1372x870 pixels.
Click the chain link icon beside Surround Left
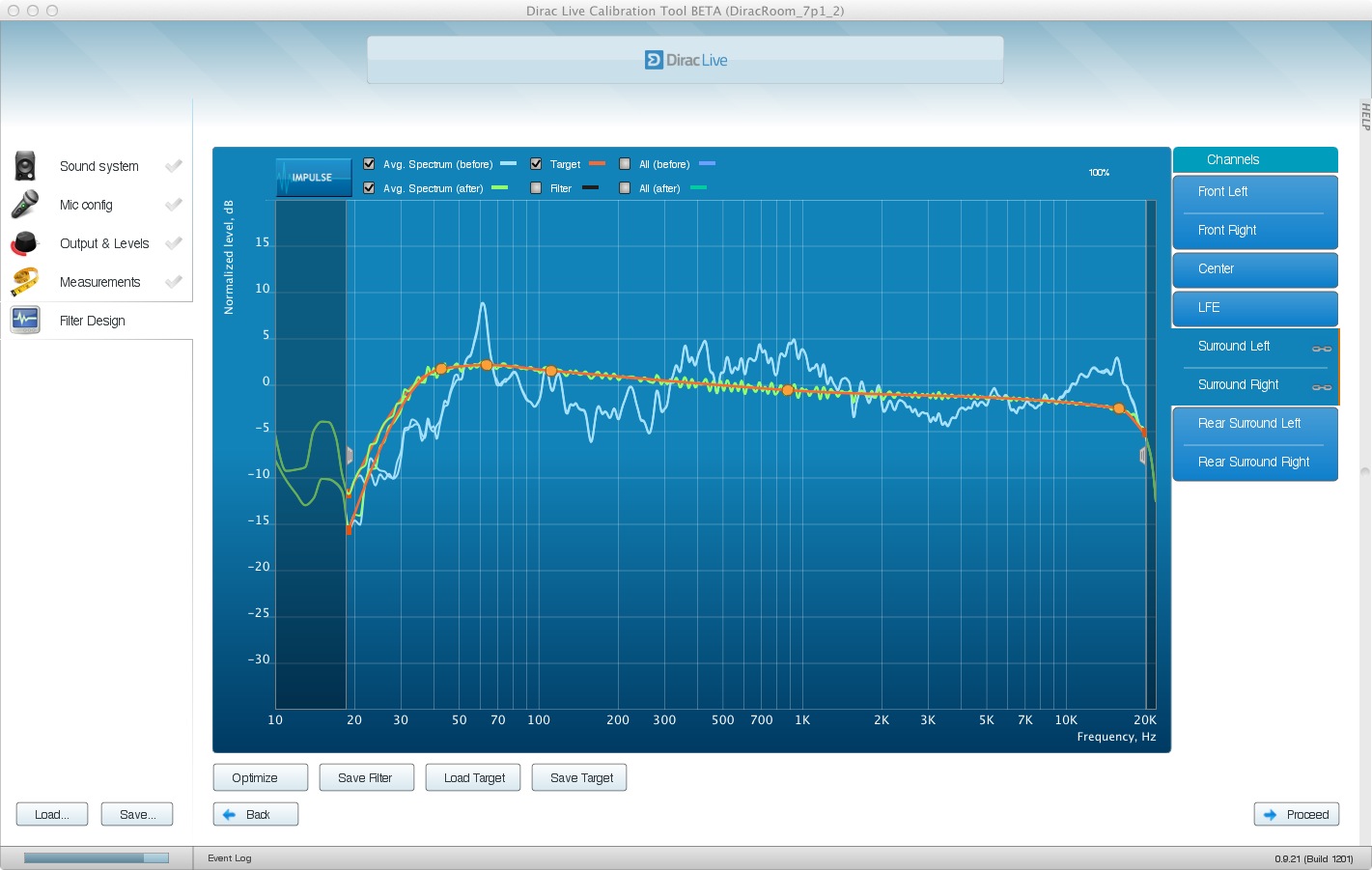[1322, 349]
